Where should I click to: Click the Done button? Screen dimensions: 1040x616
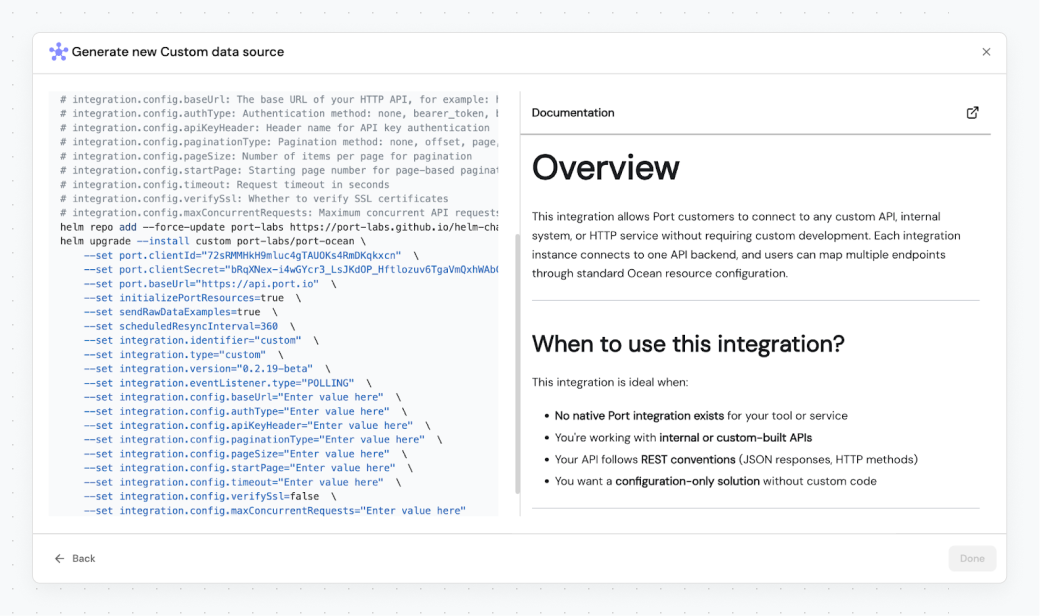click(x=972, y=558)
